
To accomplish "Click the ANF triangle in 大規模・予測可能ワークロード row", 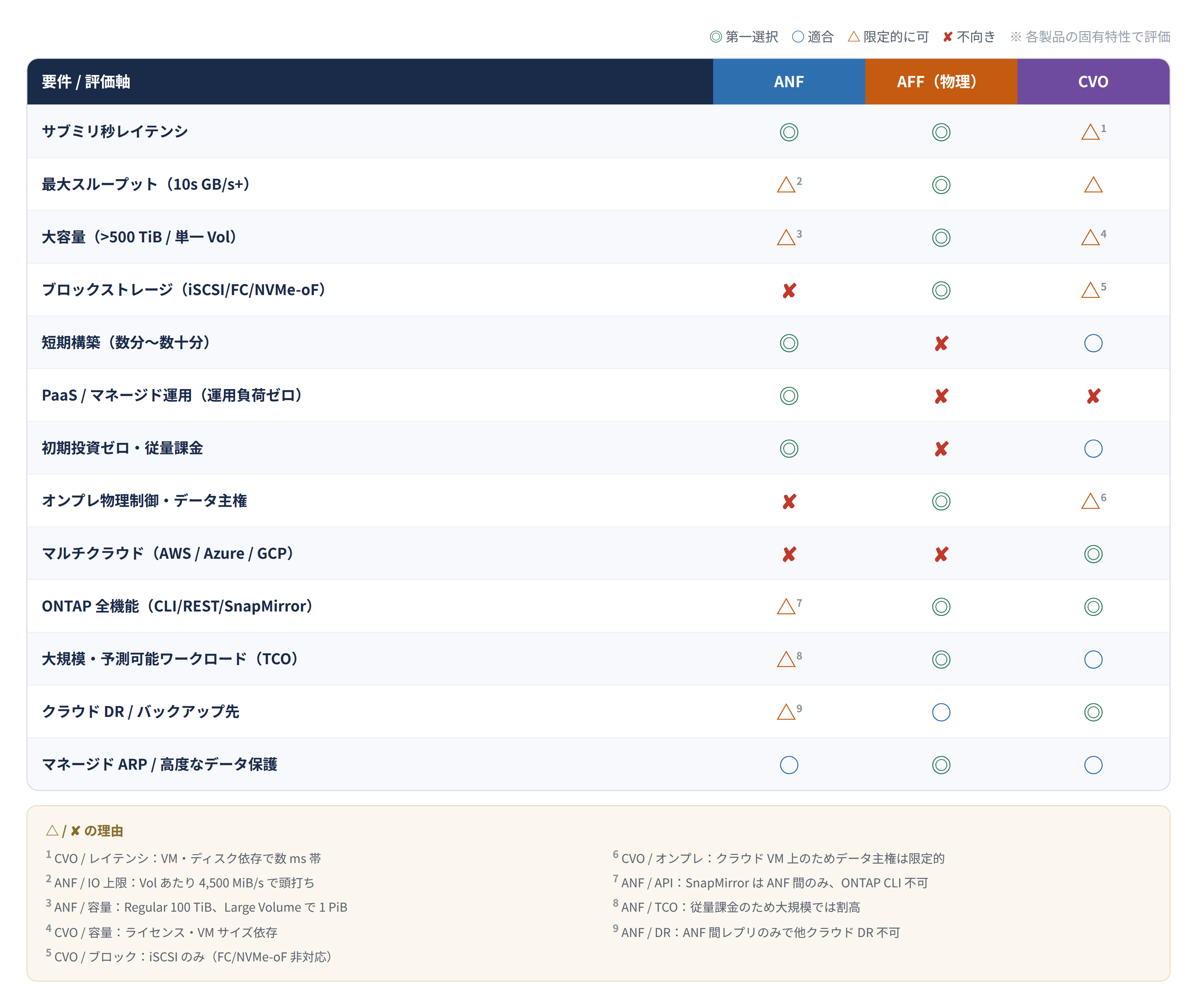I will click(x=786, y=659).
